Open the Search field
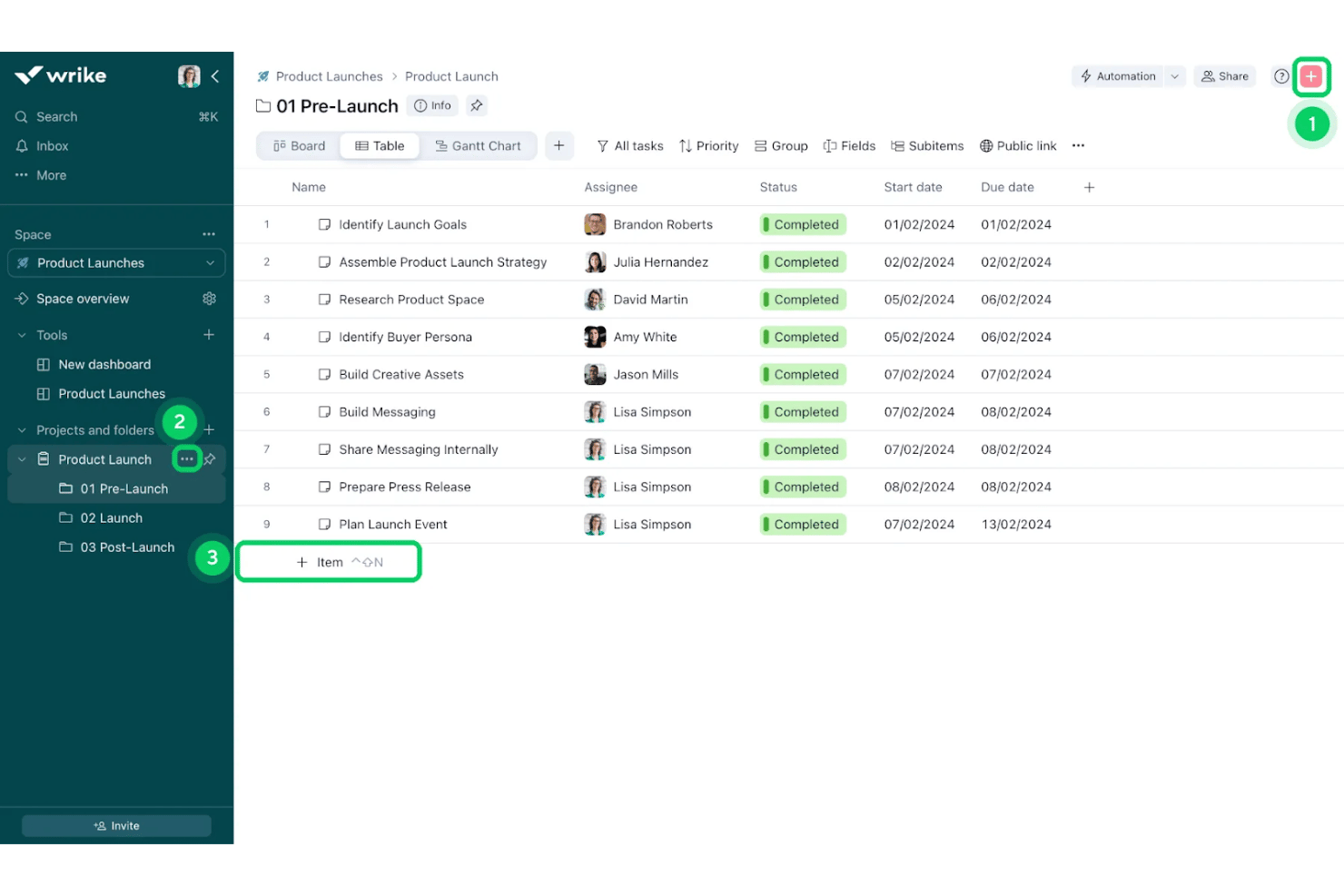Image resolution: width=1344 pixels, height=896 pixels. pyautogui.click(x=116, y=116)
